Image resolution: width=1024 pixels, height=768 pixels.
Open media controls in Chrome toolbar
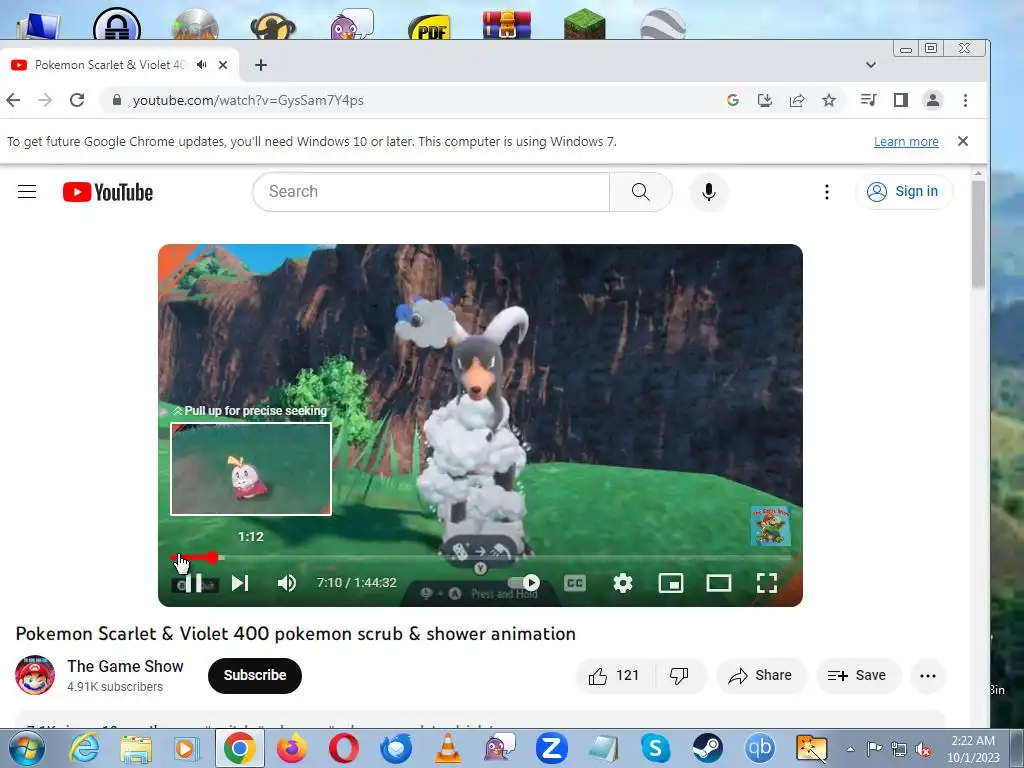click(869, 100)
